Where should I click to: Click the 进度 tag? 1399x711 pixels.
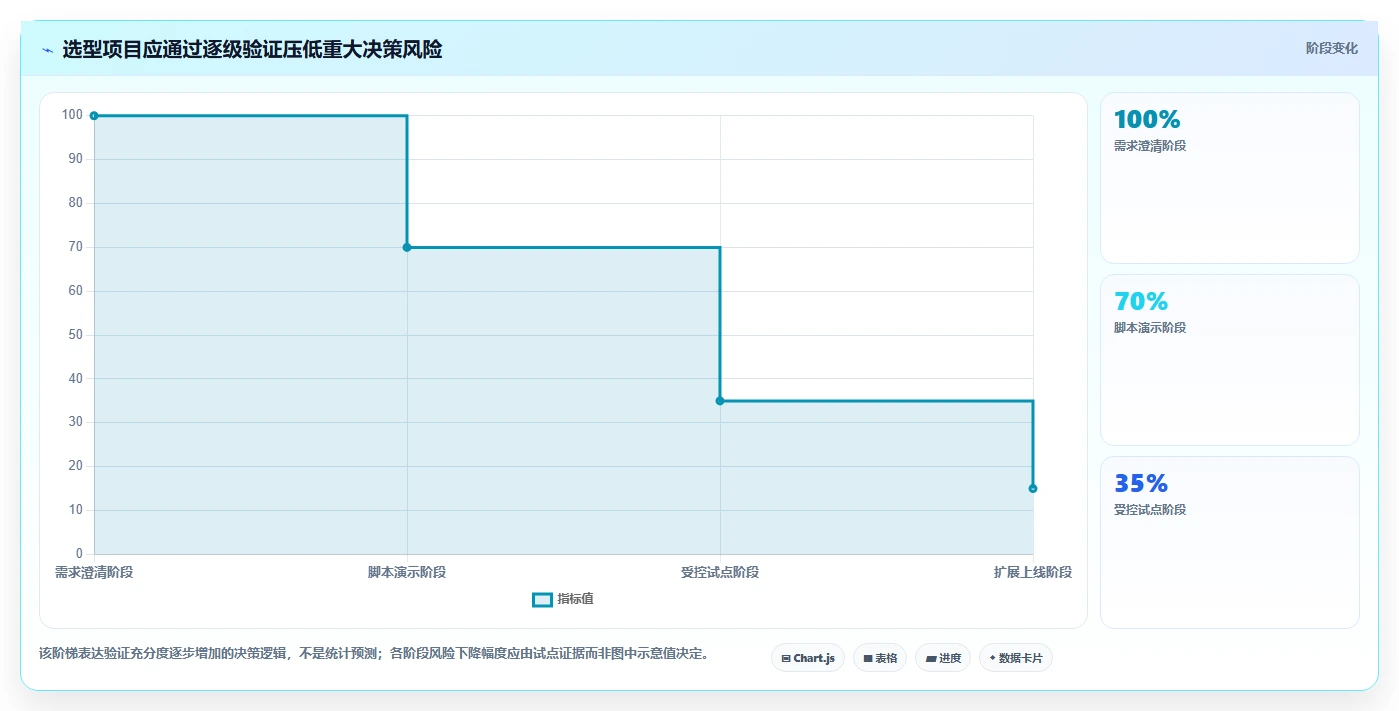(x=943, y=658)
